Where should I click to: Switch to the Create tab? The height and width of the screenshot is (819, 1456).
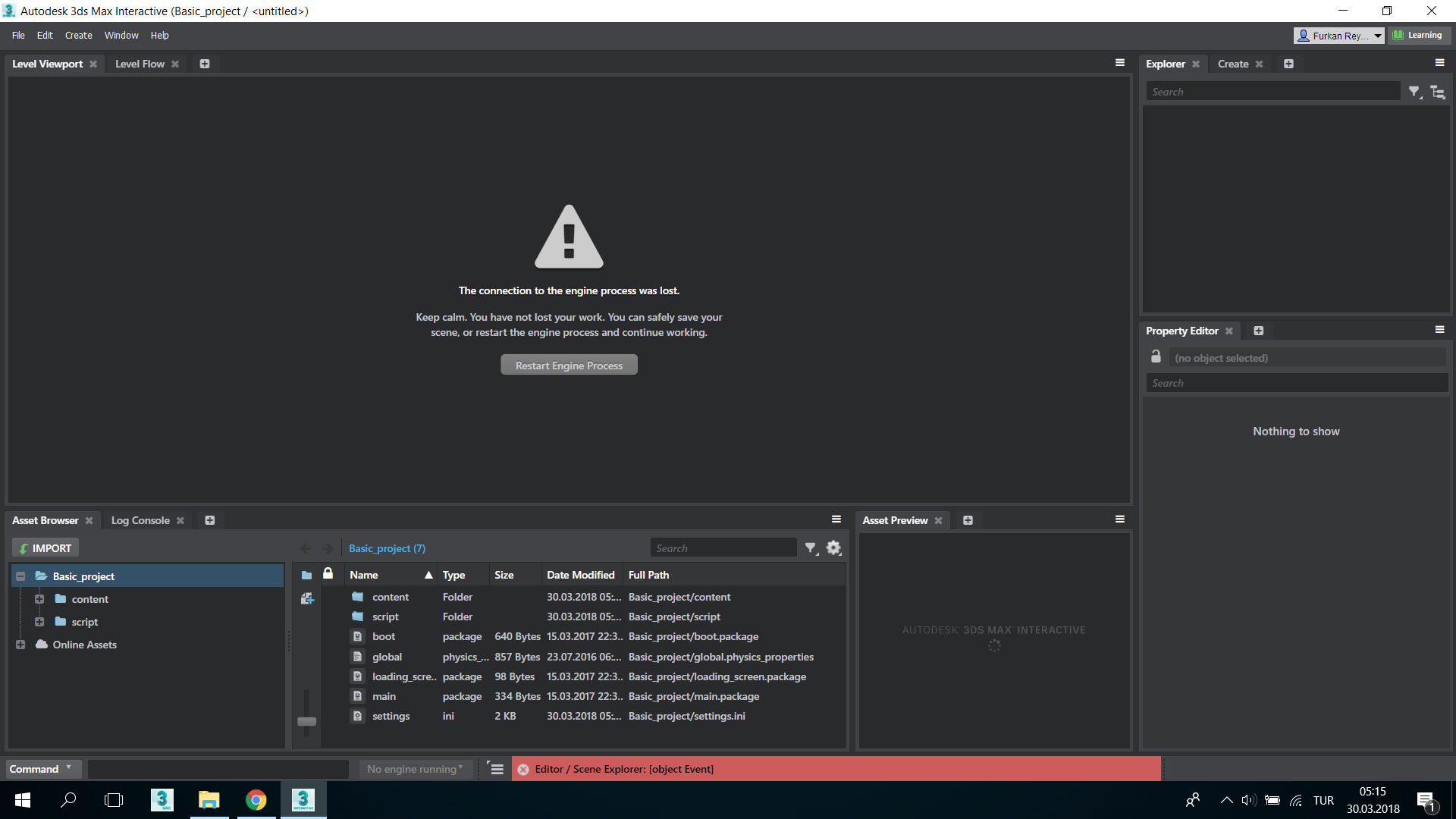tap(1233, 64)
